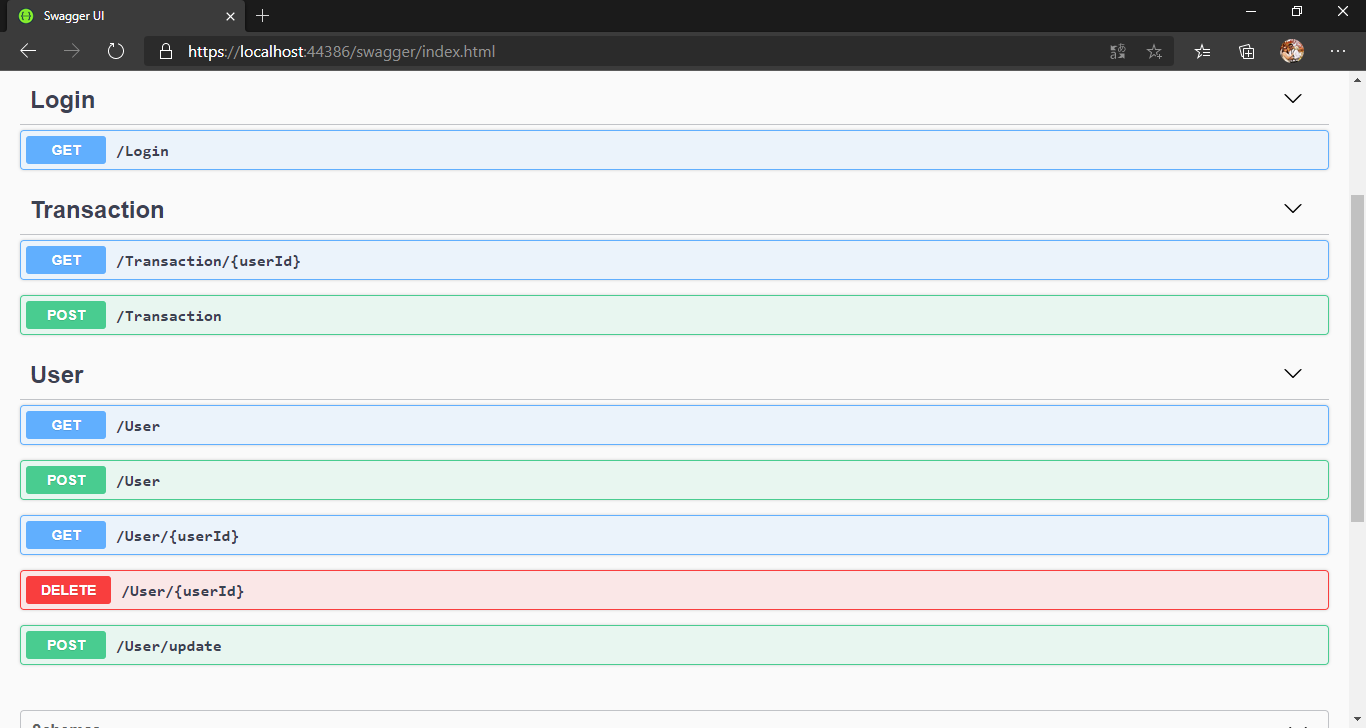This screenshot has width=1366, height=728.
Task: Open the translate page icon
Action: (x=1118, y=51)
